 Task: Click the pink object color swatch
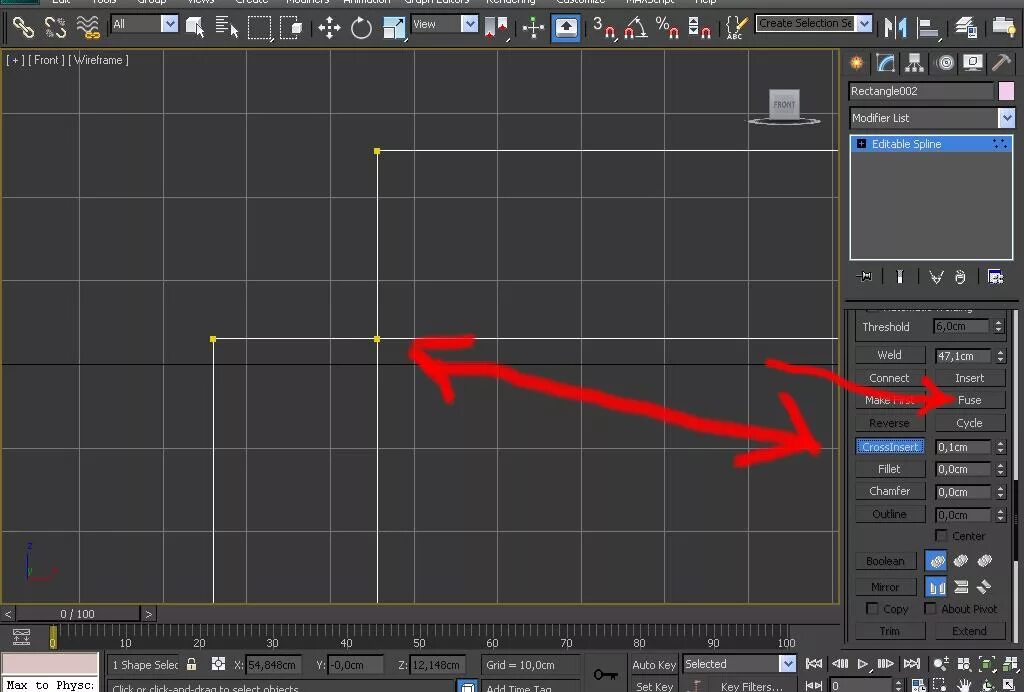click(x=1006, y=91)
